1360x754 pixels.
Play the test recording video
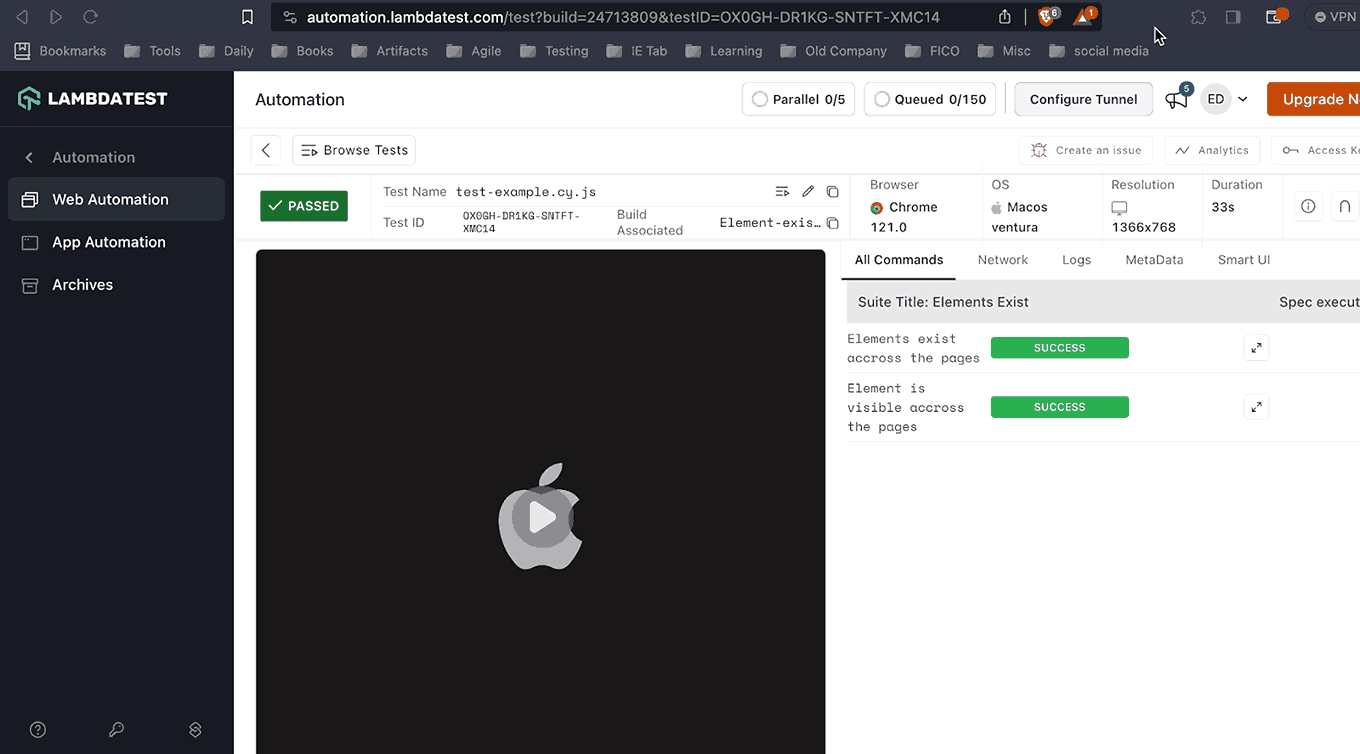[x=540, y=517]
